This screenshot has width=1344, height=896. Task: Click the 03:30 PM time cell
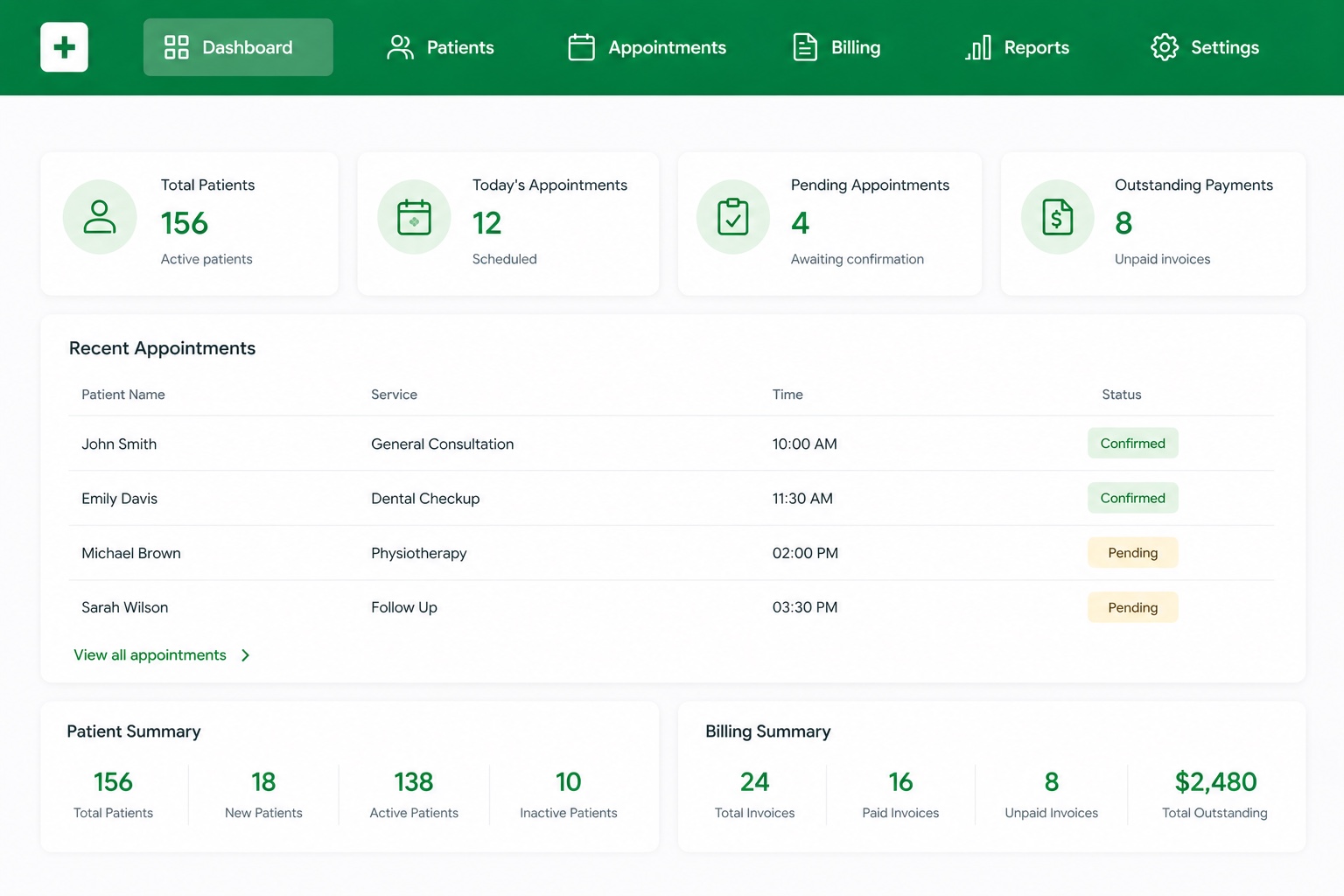[805, 607]
